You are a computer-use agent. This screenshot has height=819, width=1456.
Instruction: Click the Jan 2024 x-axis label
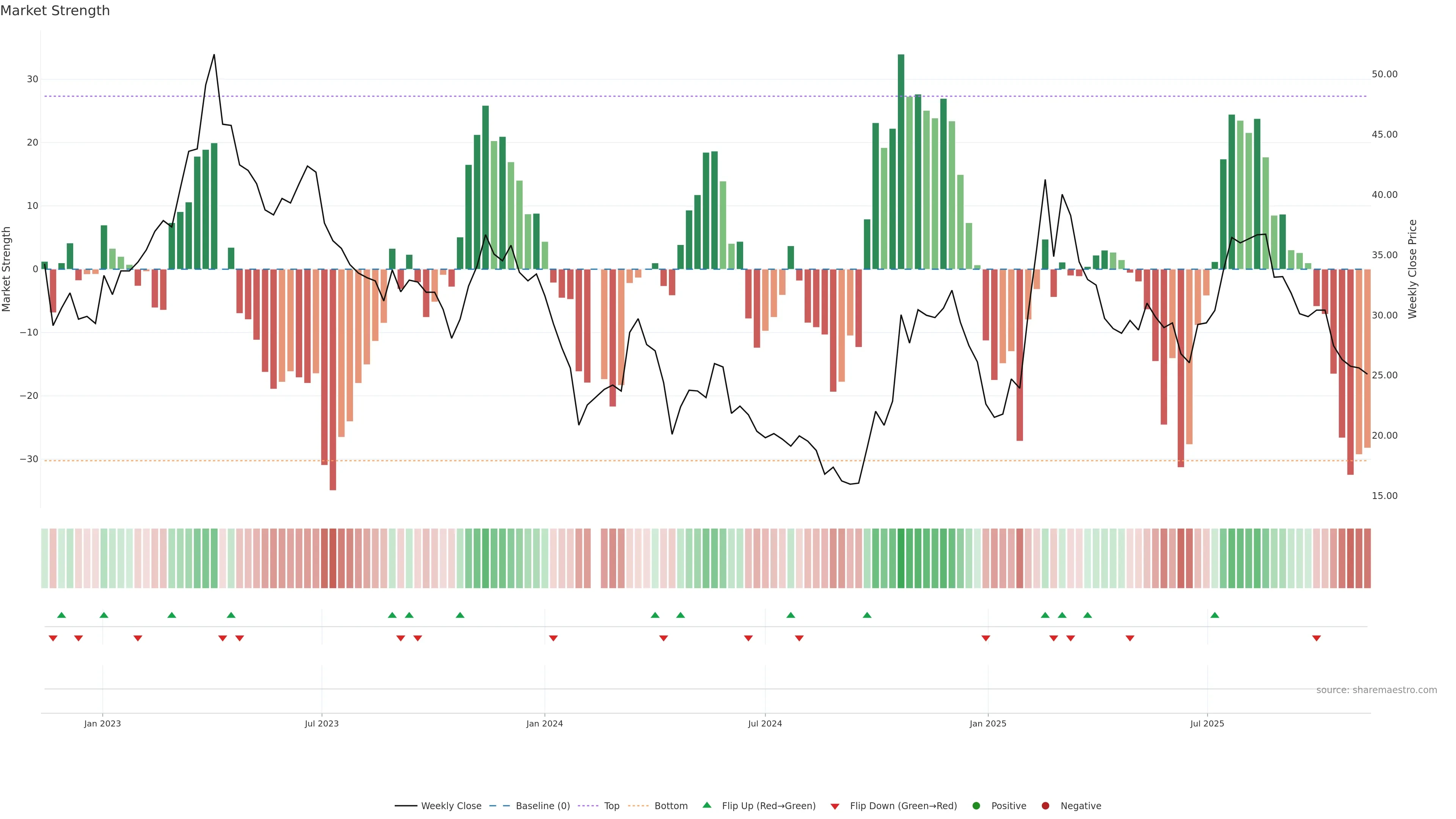tap(544, 723)
